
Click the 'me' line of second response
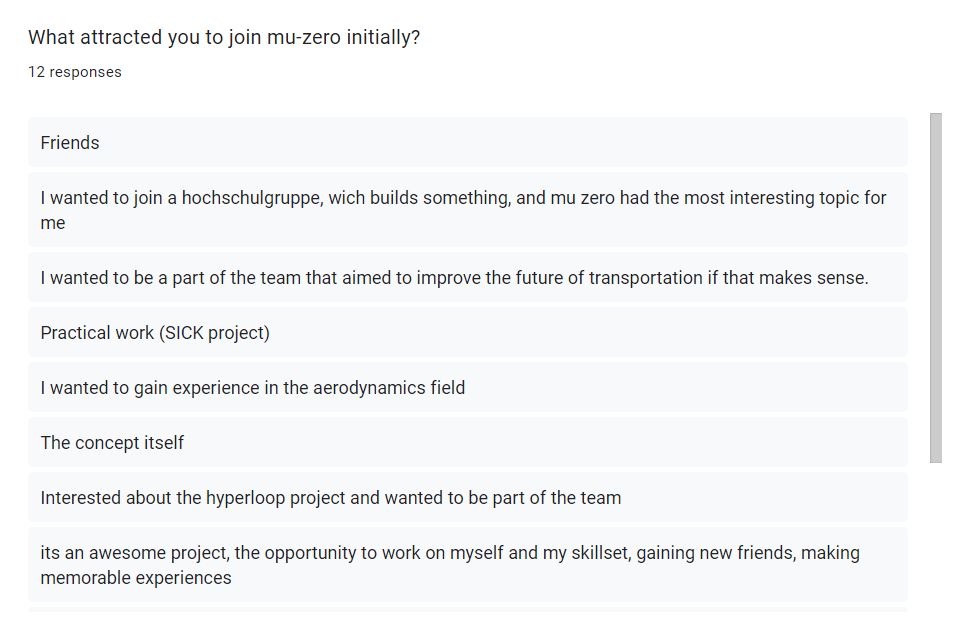53,223
